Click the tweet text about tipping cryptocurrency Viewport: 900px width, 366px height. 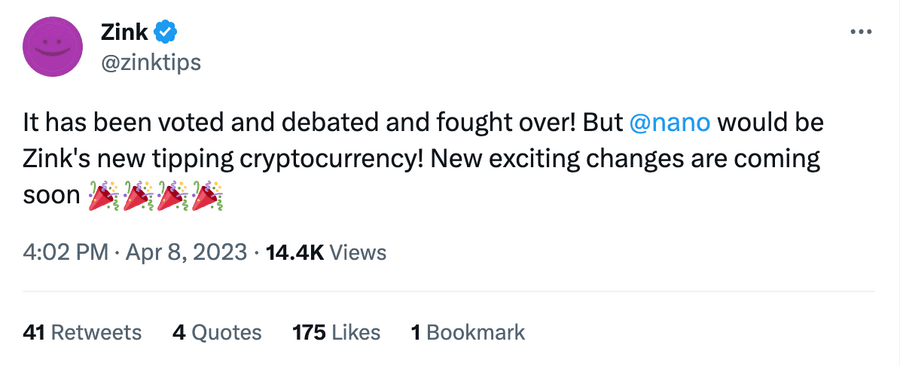422,159
